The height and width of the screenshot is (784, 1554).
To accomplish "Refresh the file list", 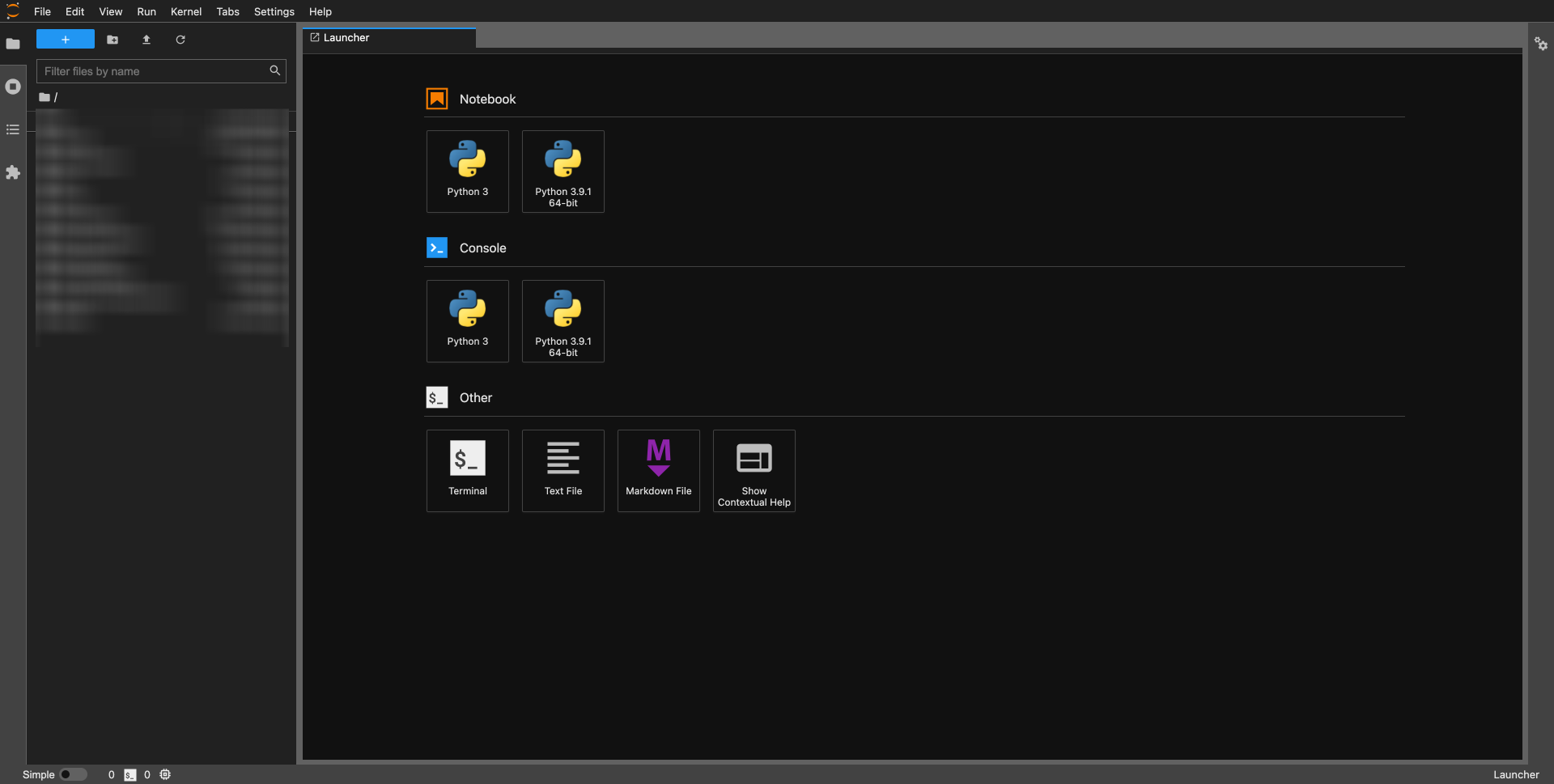I will click(180, 40).
